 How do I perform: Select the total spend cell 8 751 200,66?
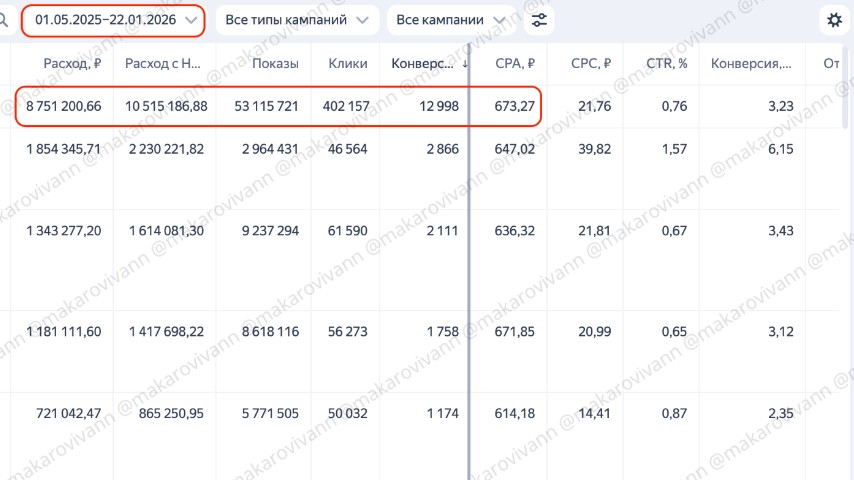(x=64, y=106)
